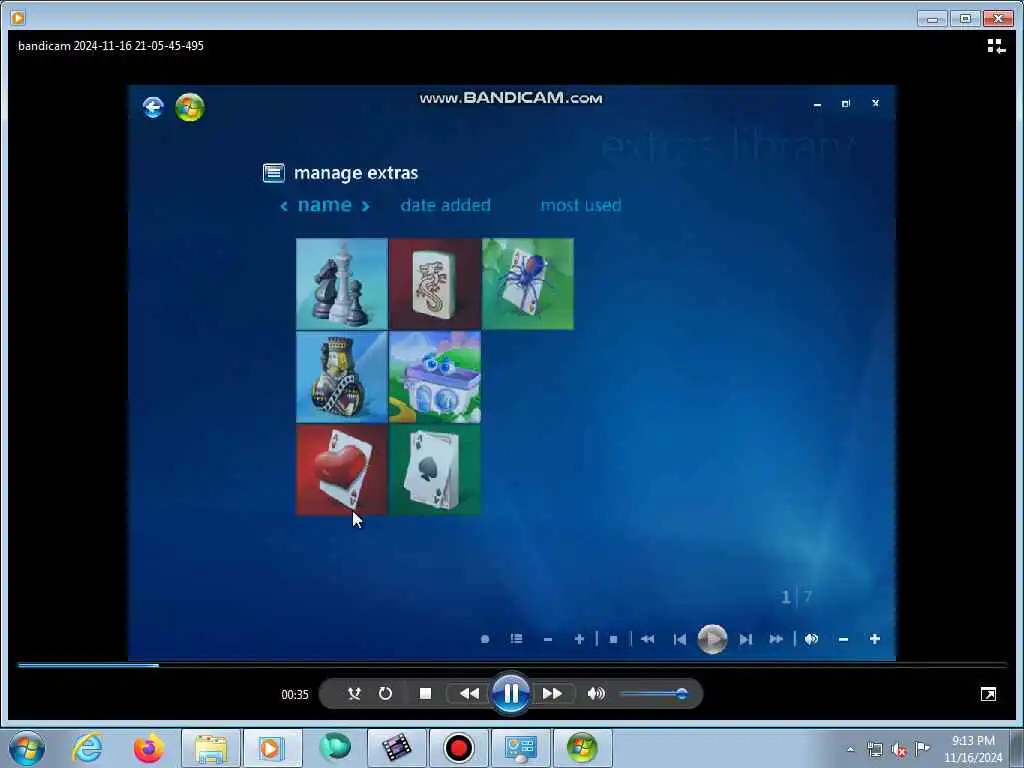Toggle shuffle in the player bar
The image size is (1024, 768).
point(354,694)
